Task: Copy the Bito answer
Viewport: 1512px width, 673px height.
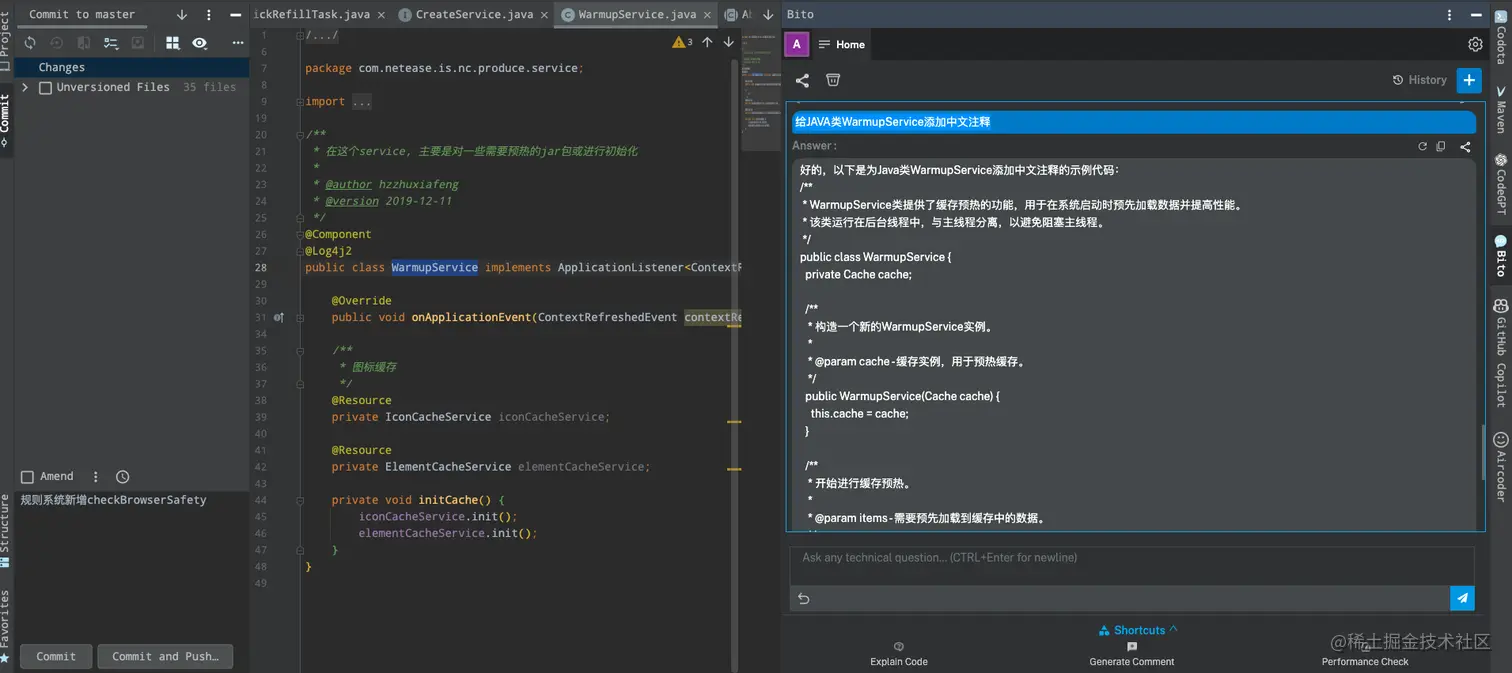Action: coord(1441,146)
